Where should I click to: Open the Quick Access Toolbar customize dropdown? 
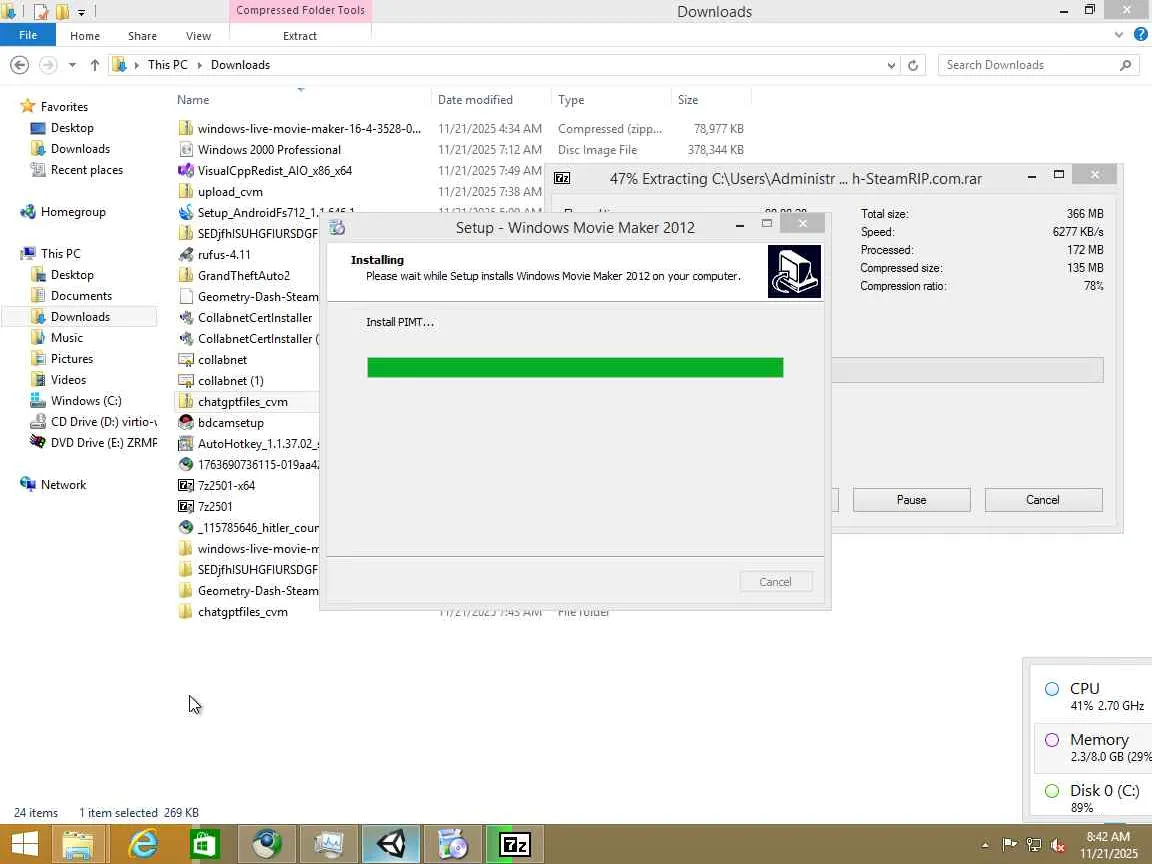pos(82,12)
